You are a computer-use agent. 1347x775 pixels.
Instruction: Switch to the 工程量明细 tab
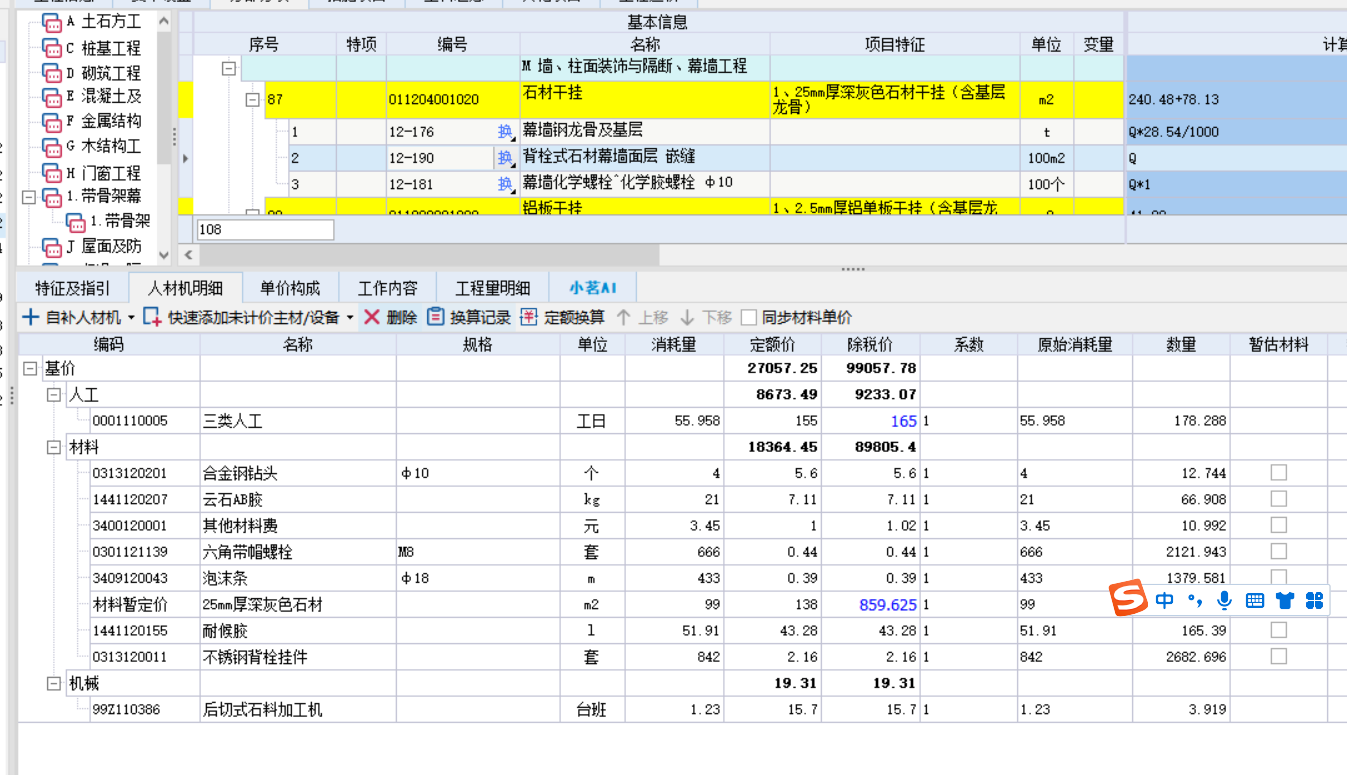[493, 288]
